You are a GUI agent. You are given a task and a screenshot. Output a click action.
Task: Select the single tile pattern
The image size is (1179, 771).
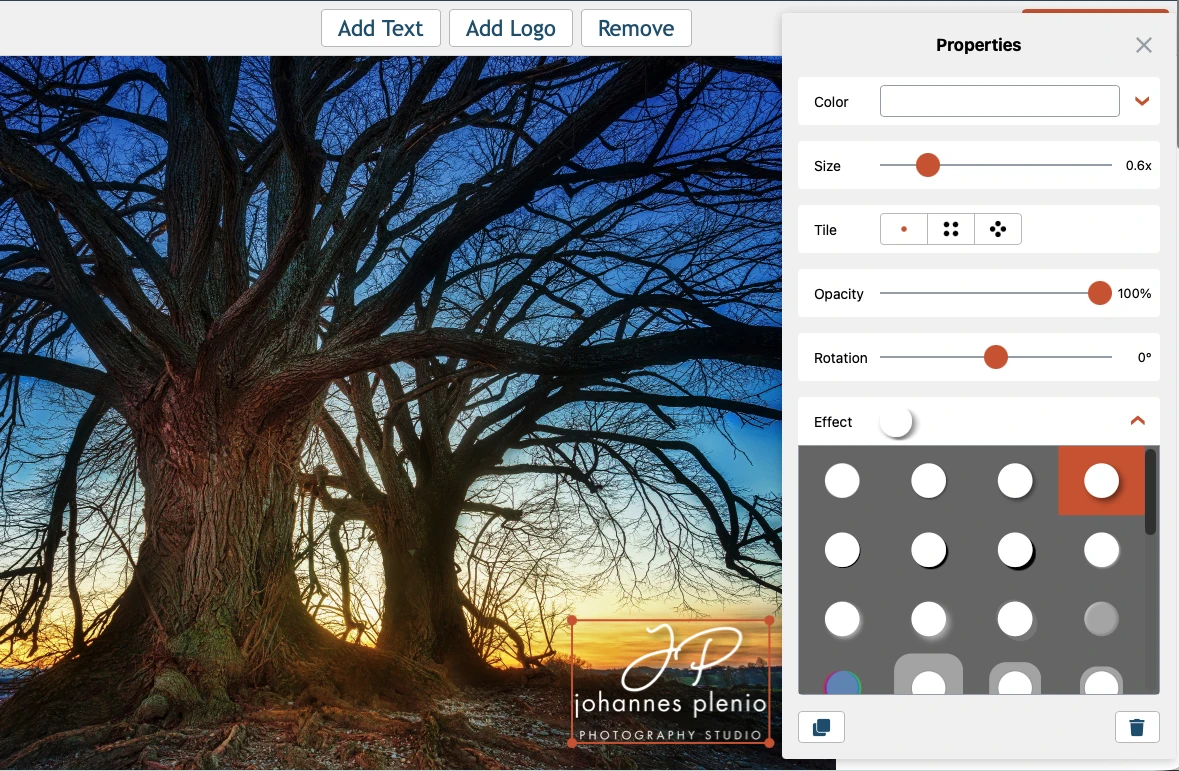[x=903, y=228]
